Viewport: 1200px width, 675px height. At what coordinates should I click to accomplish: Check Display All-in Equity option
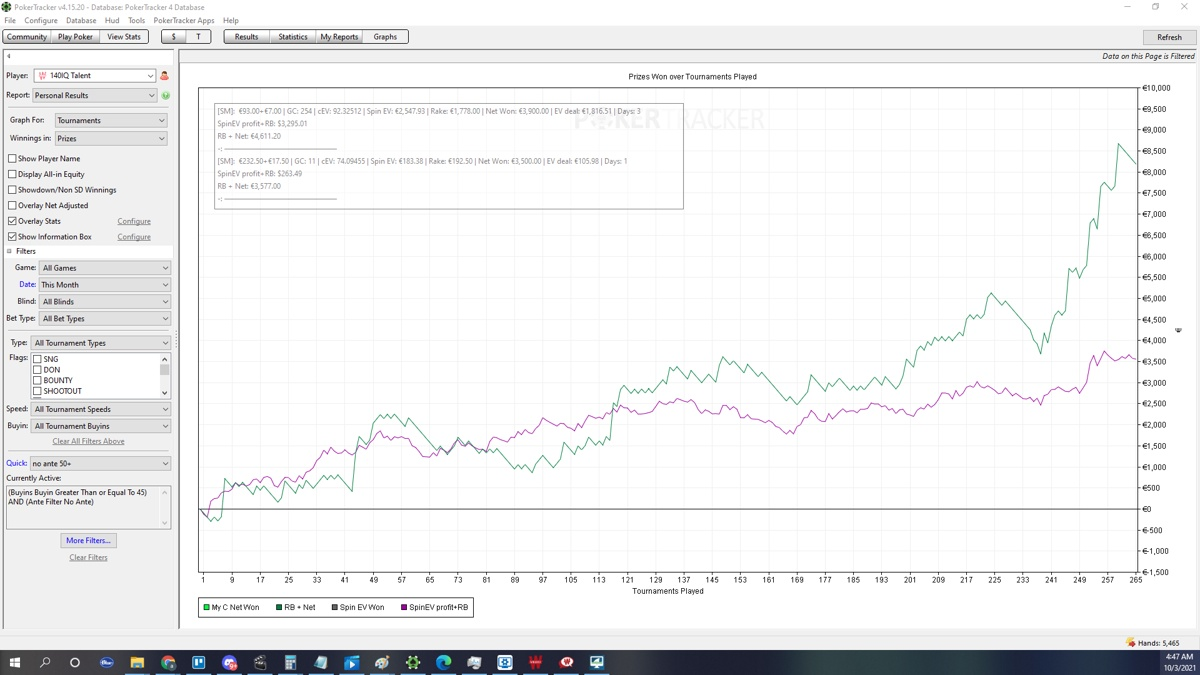click(x=12, y=174)
